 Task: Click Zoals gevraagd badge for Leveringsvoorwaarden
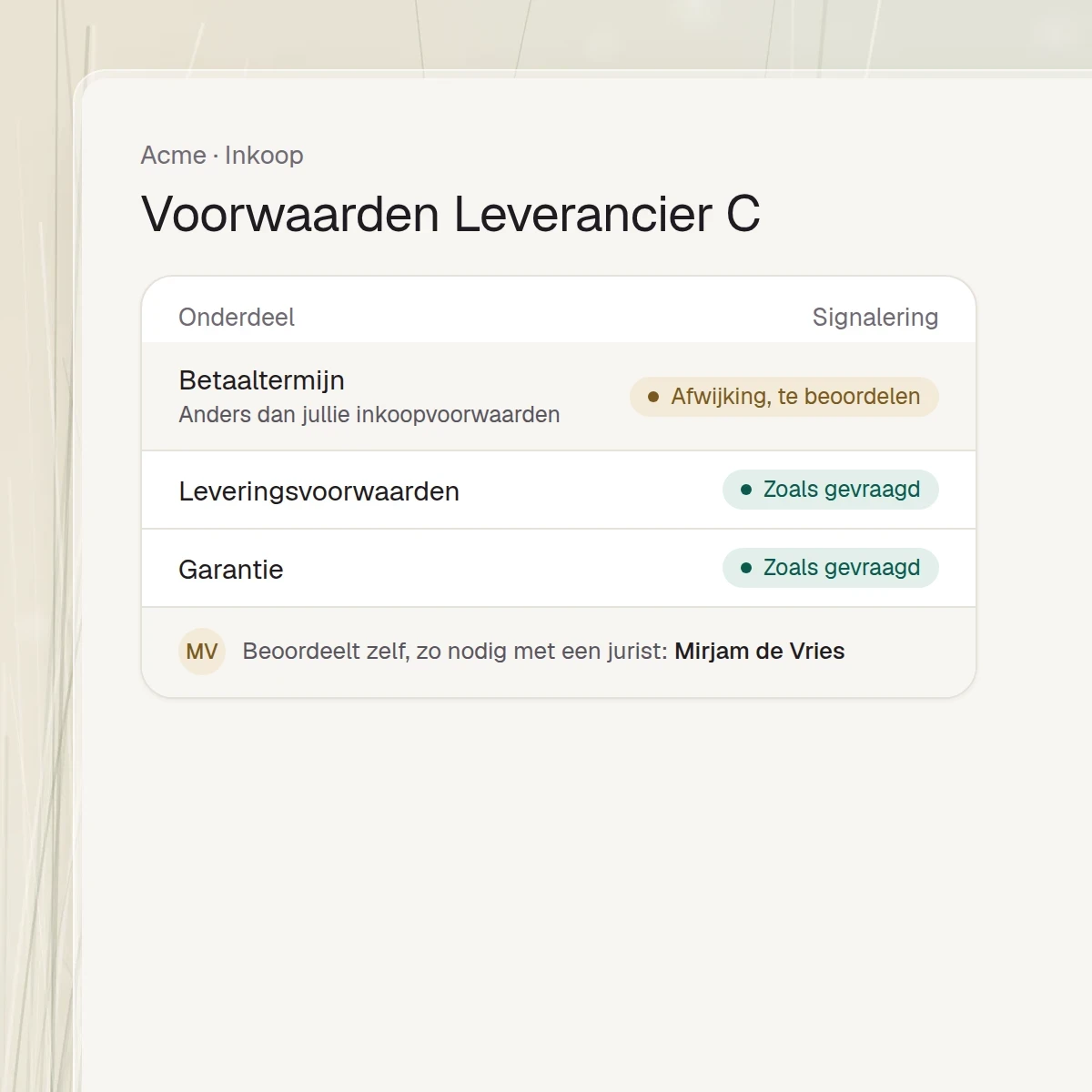(x=831, y=490)
